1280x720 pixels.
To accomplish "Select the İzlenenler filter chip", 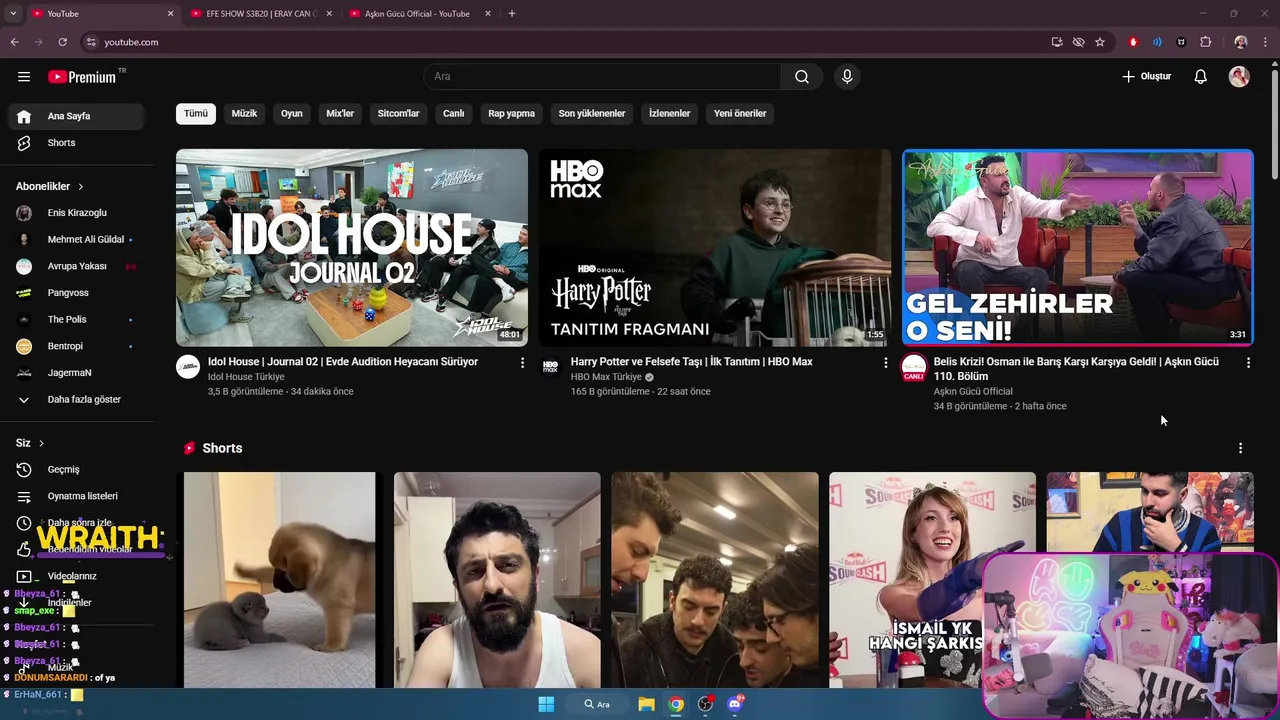I will click(x=669, y=114).
